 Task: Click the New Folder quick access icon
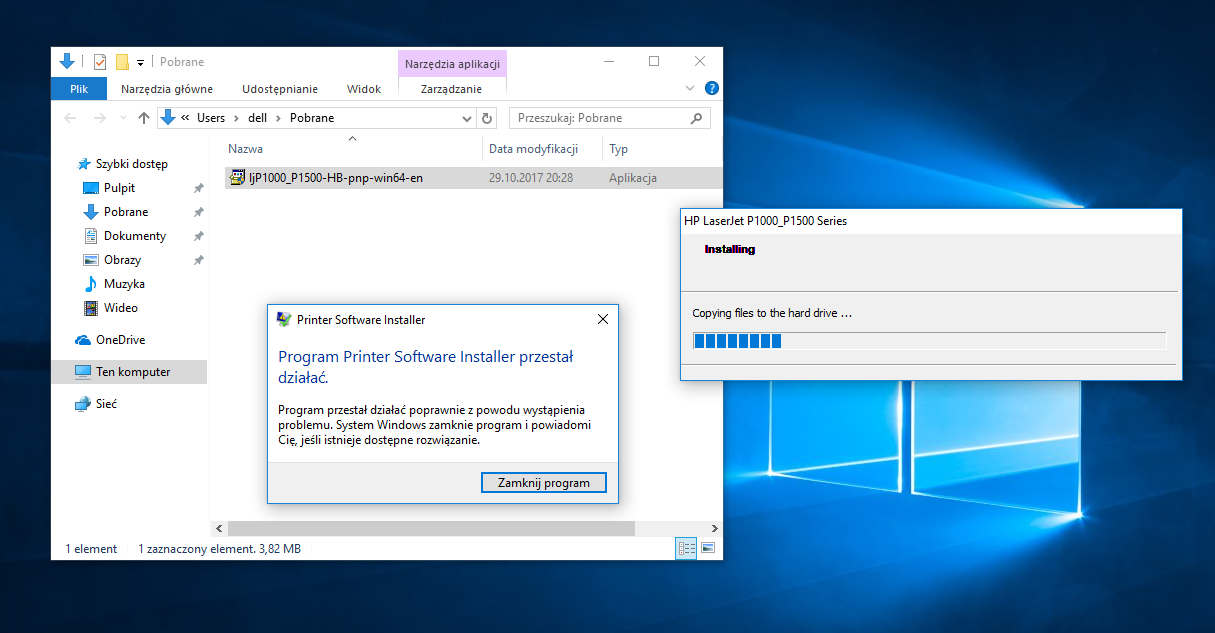coord(122,62)
